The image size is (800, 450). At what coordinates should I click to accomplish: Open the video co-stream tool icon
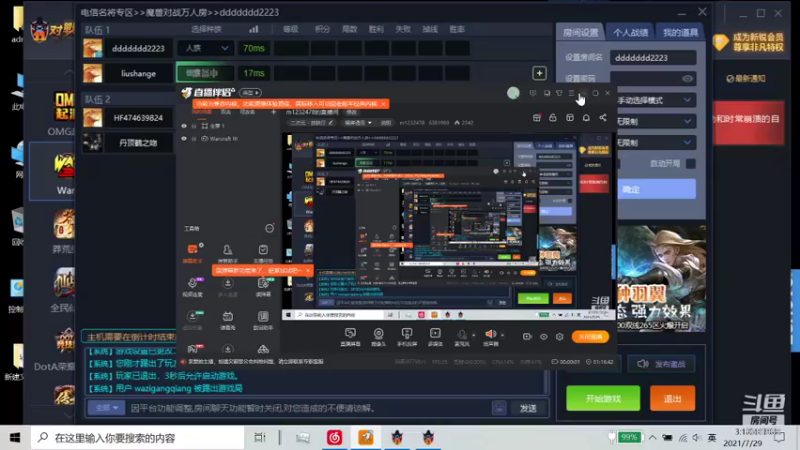tap(192, 287)
